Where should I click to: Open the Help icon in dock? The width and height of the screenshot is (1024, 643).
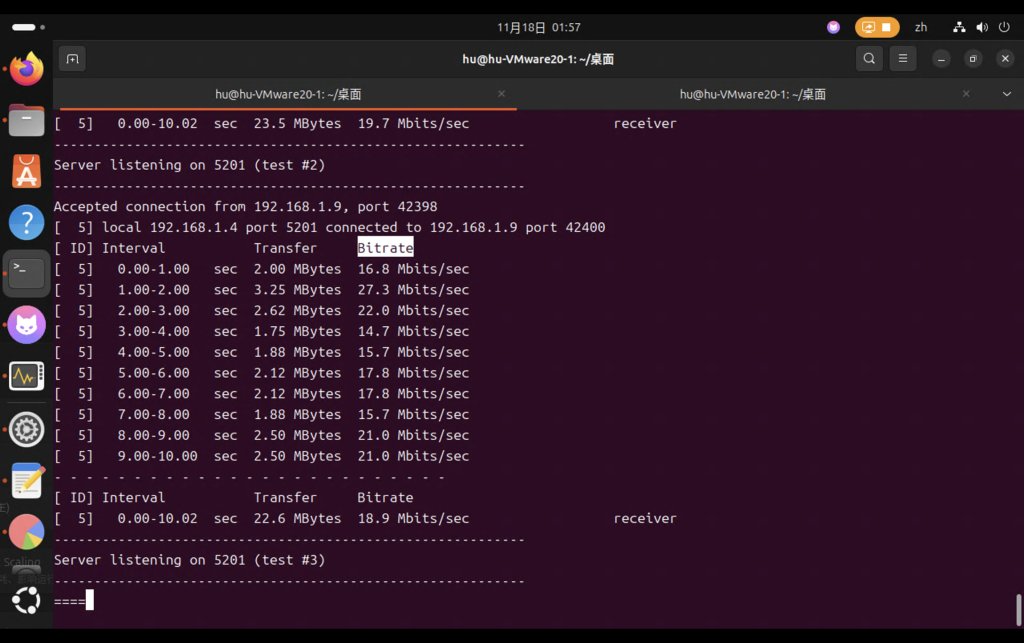[27, 222]
